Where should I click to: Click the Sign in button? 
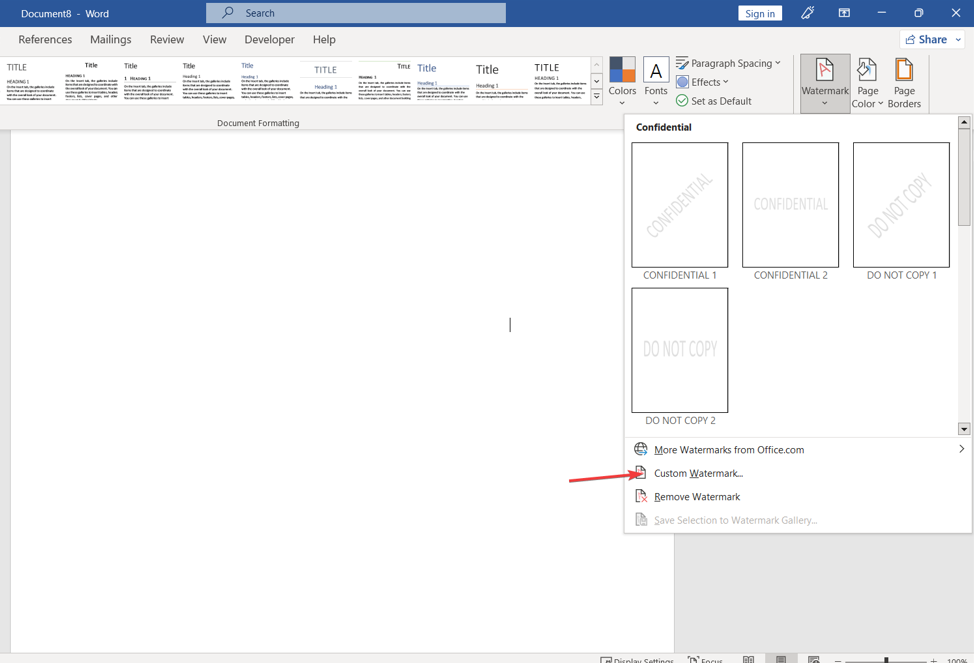(760, 13)
